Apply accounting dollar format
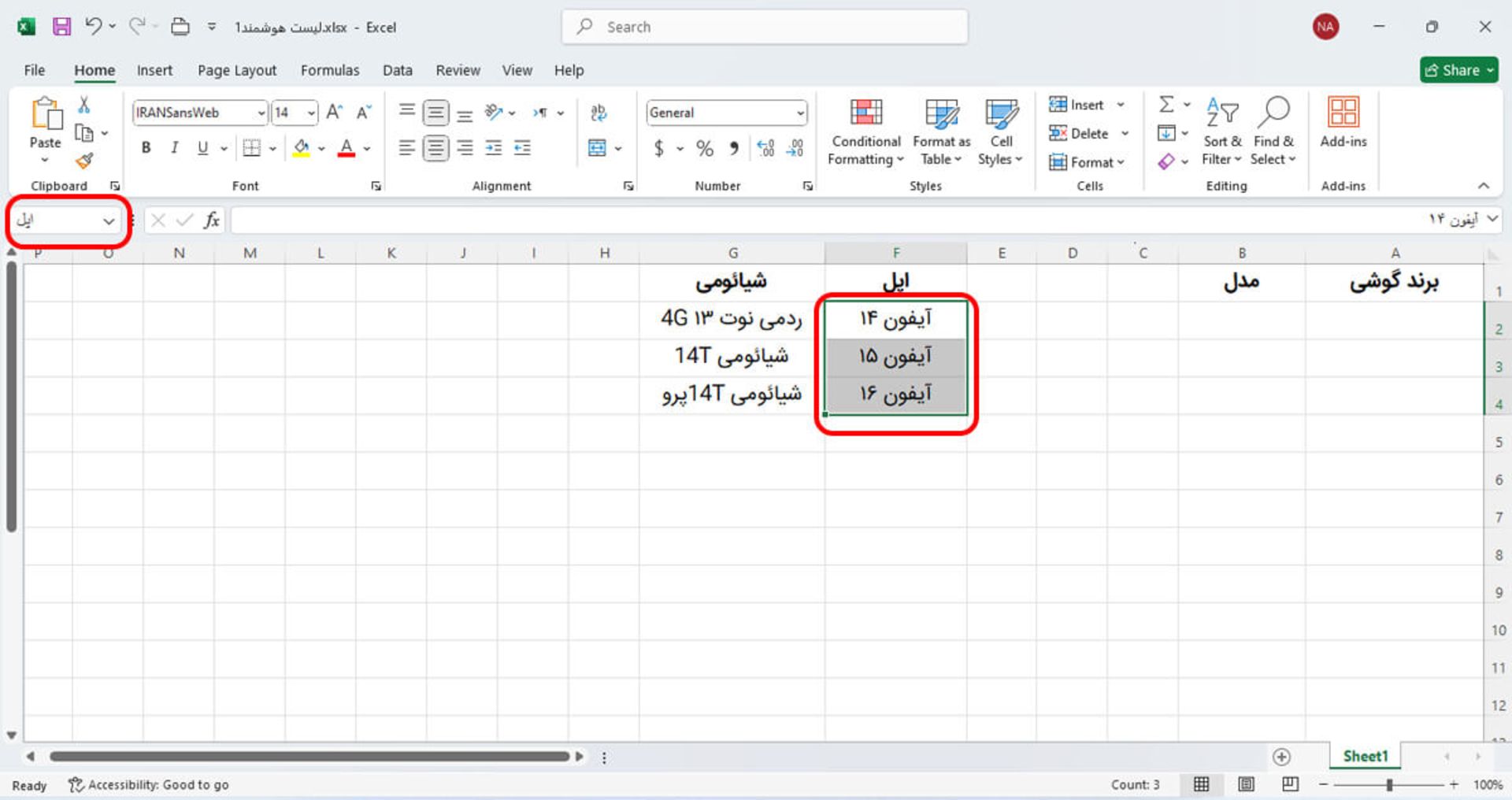Image resolution: width=1512 pixels, height=800 pixels. pos(659,148)
